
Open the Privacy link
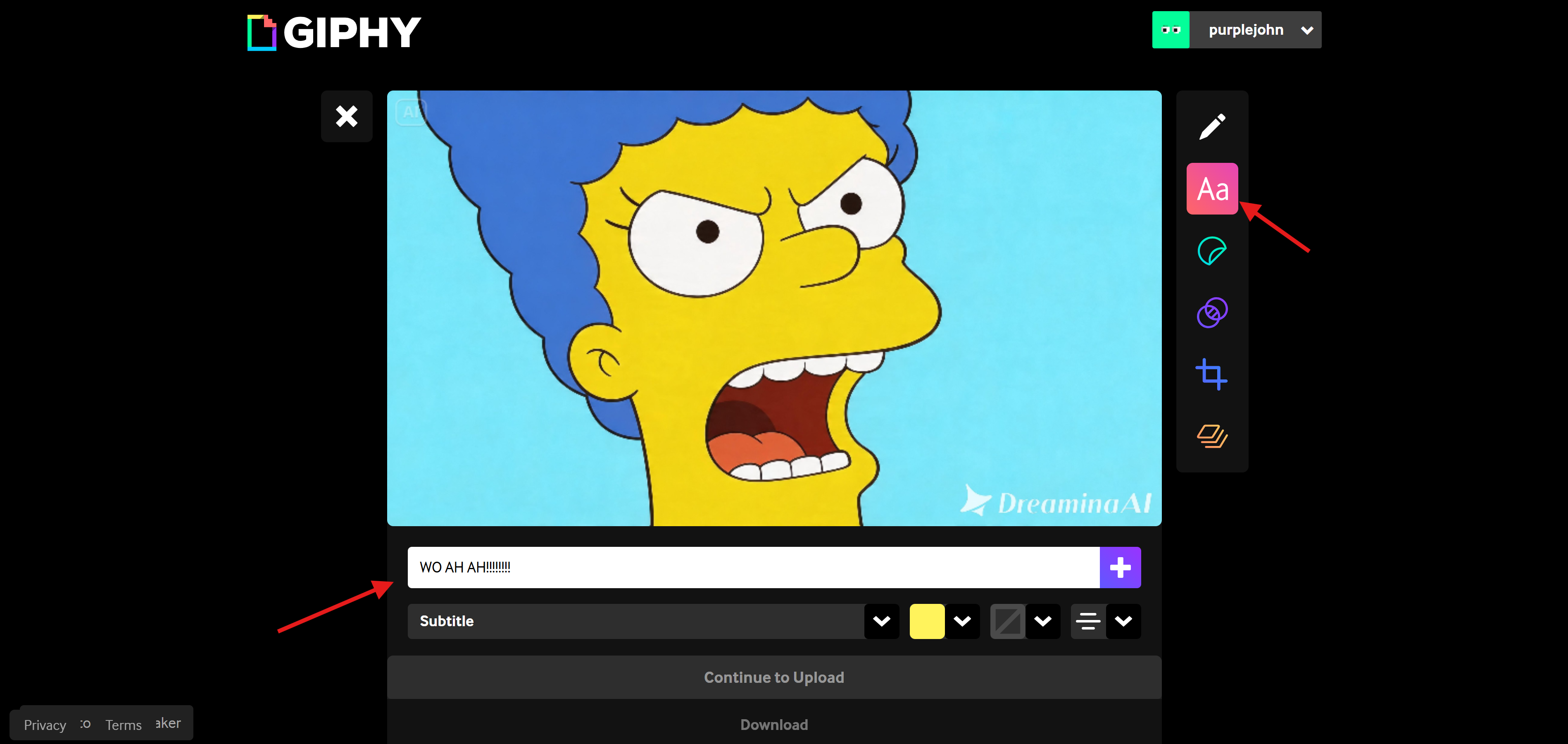[x=45, y=725]
